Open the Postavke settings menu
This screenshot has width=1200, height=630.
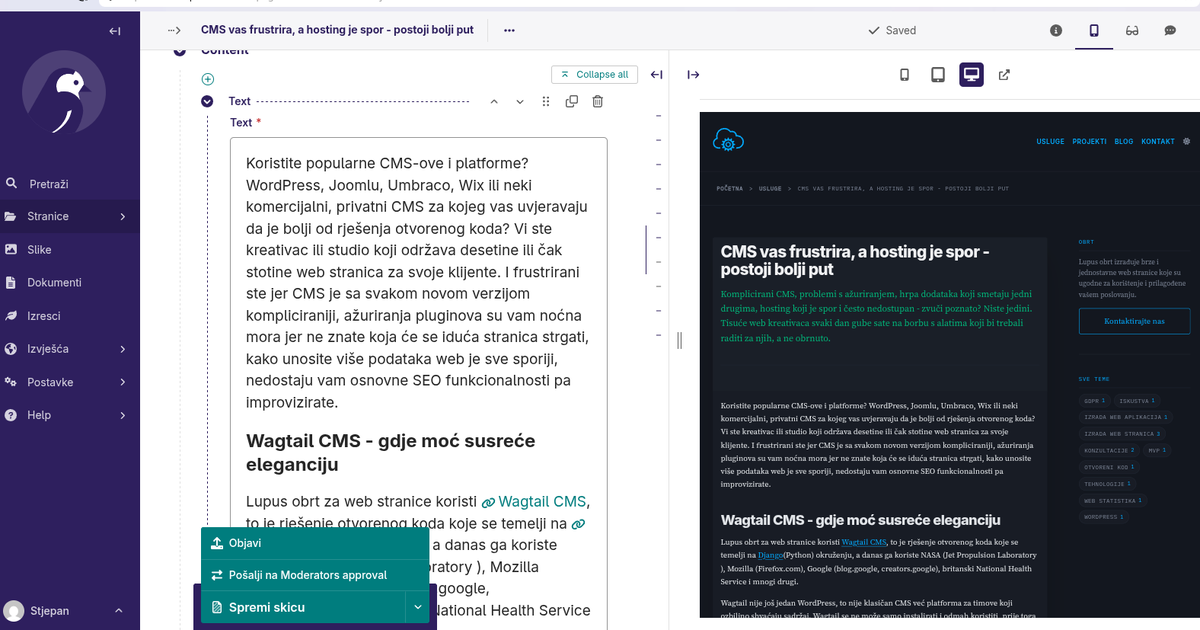point(70,382)
